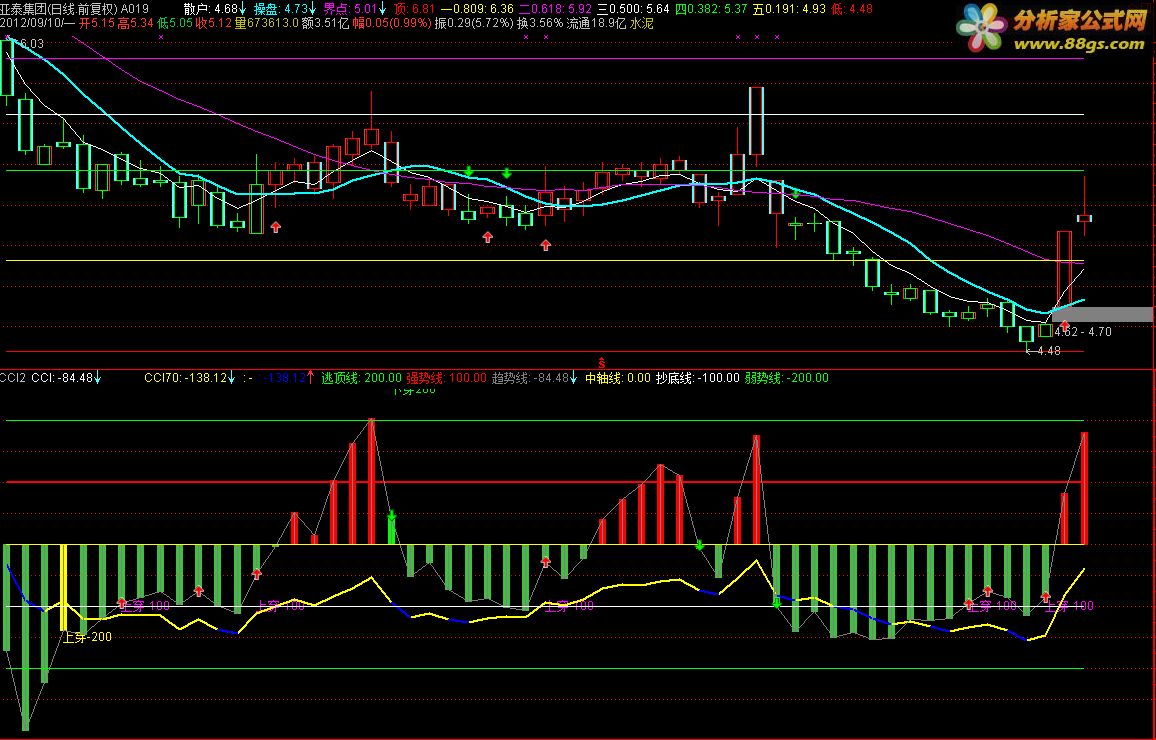Click the red up arrow beside 4.62 - 4.70
The height and width of the screenshot is (740, 1156).
pos(1065,325)
